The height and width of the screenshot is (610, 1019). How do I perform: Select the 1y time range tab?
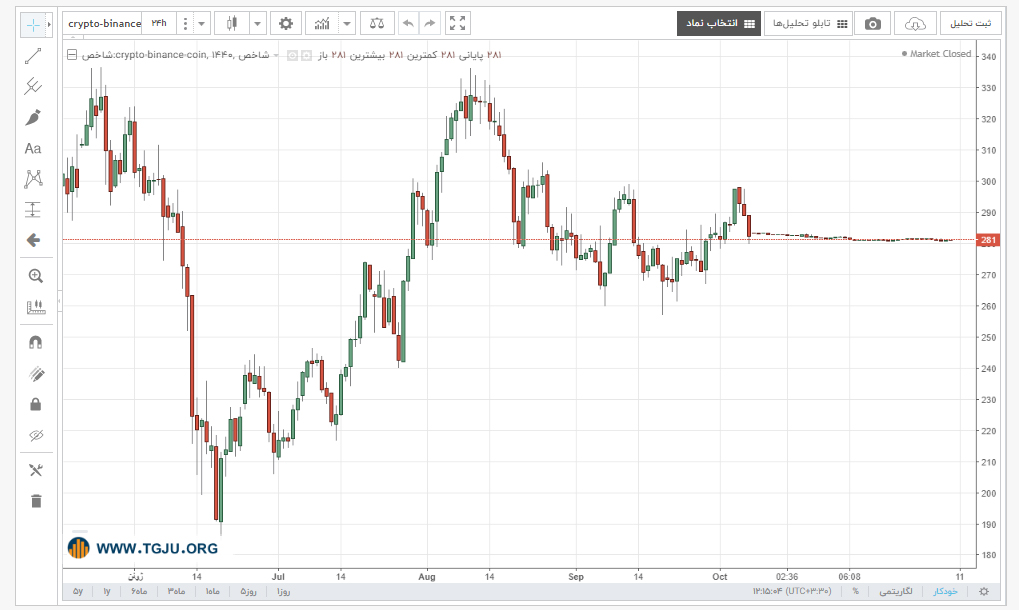tap(107, 591)
